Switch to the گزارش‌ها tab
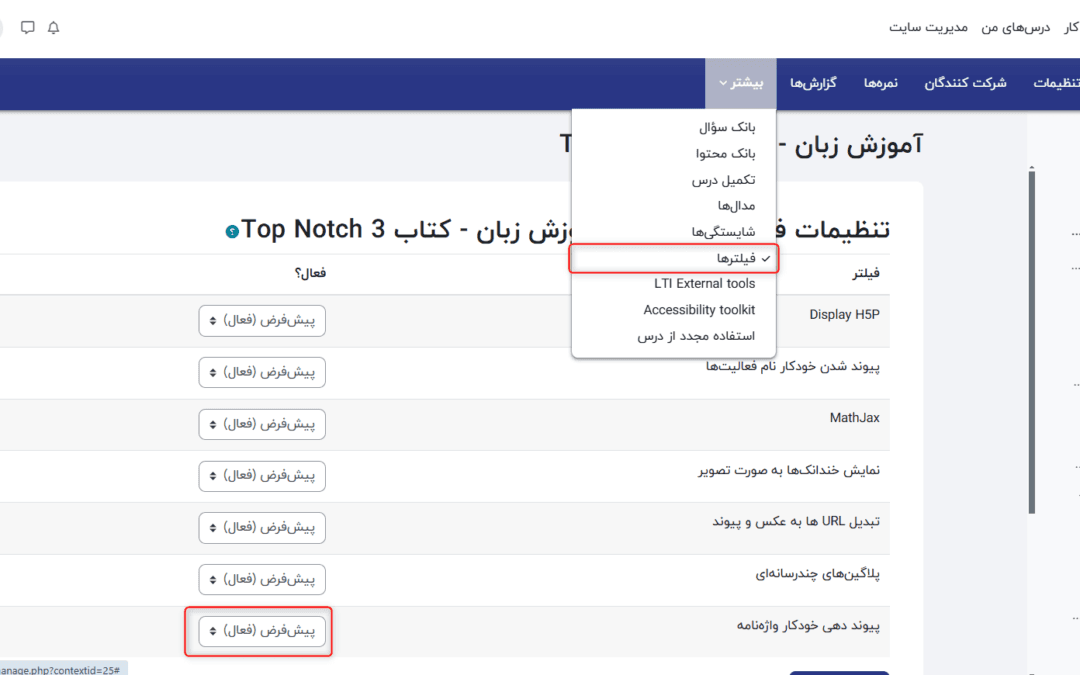This screenshot has width=1080, height=675. coord(813,83)
